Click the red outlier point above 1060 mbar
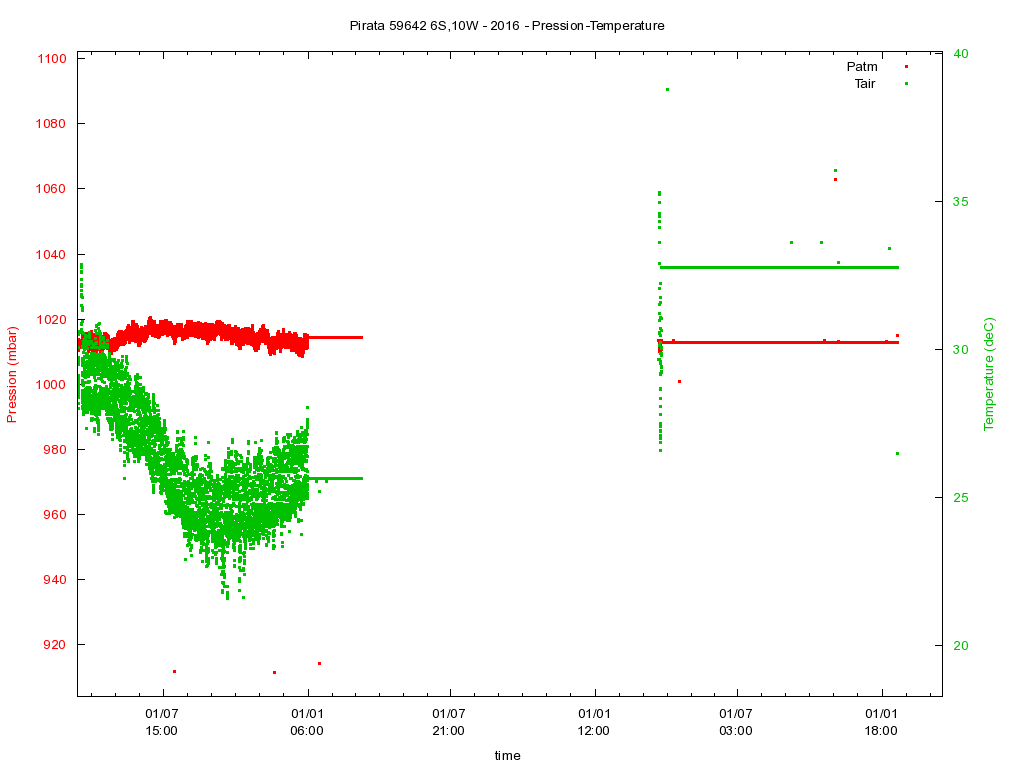This screenshot has width=1024, height=768. [x=835, y=180]
